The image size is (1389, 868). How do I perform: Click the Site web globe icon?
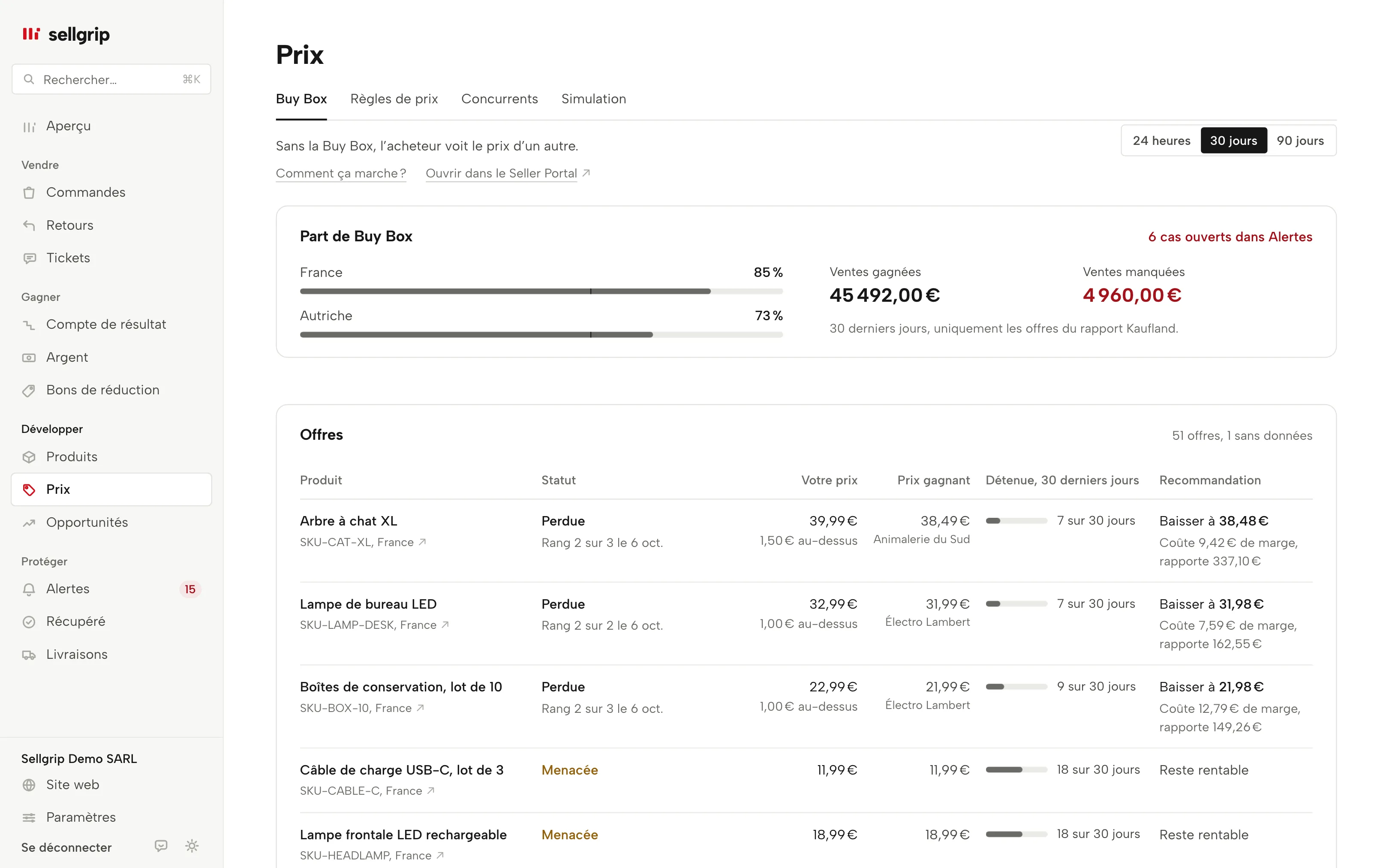[x=29, y=785]
